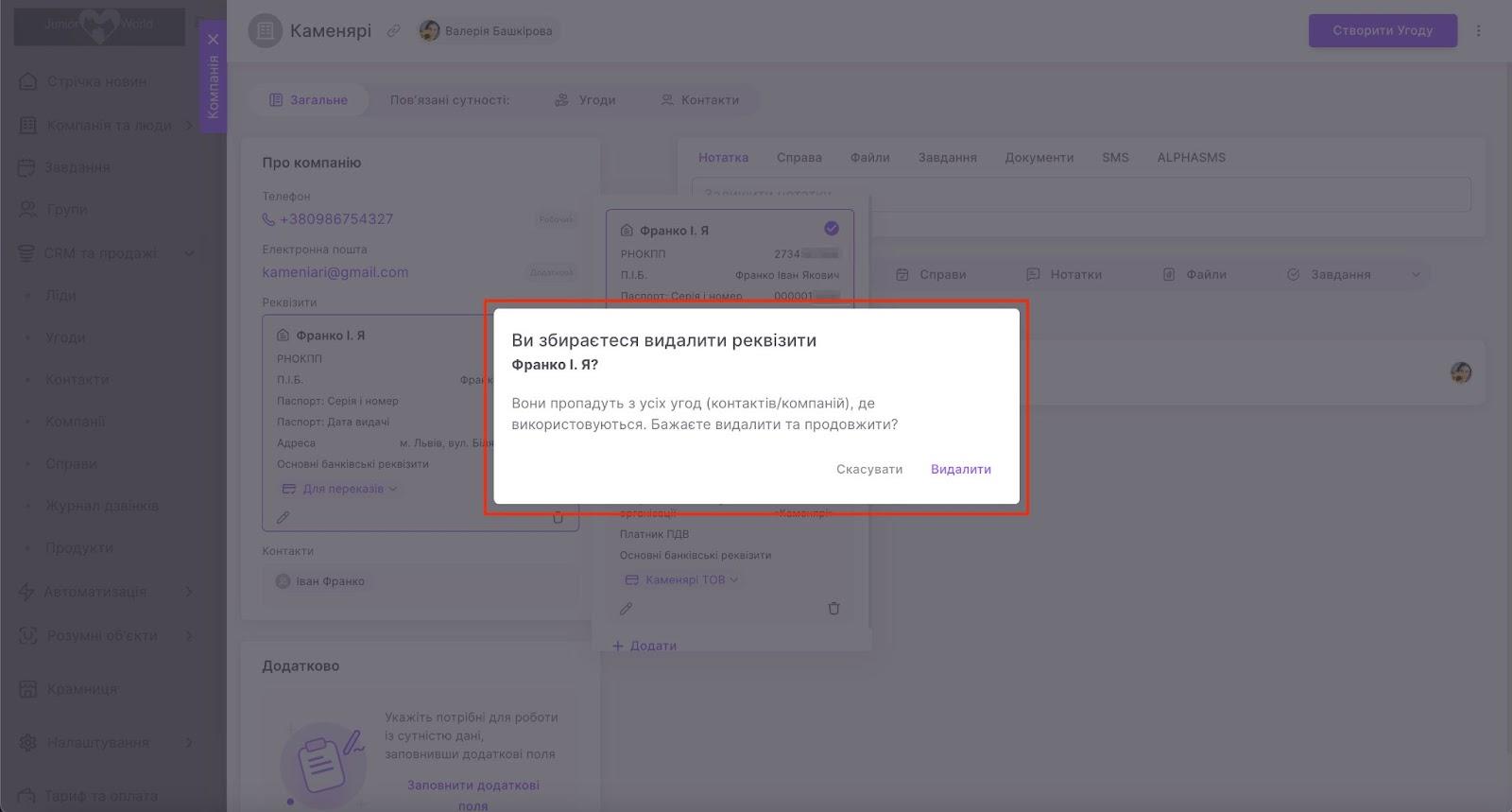Open the Крамниця store icon
The image size is (1512, 812).
[28, 689]
